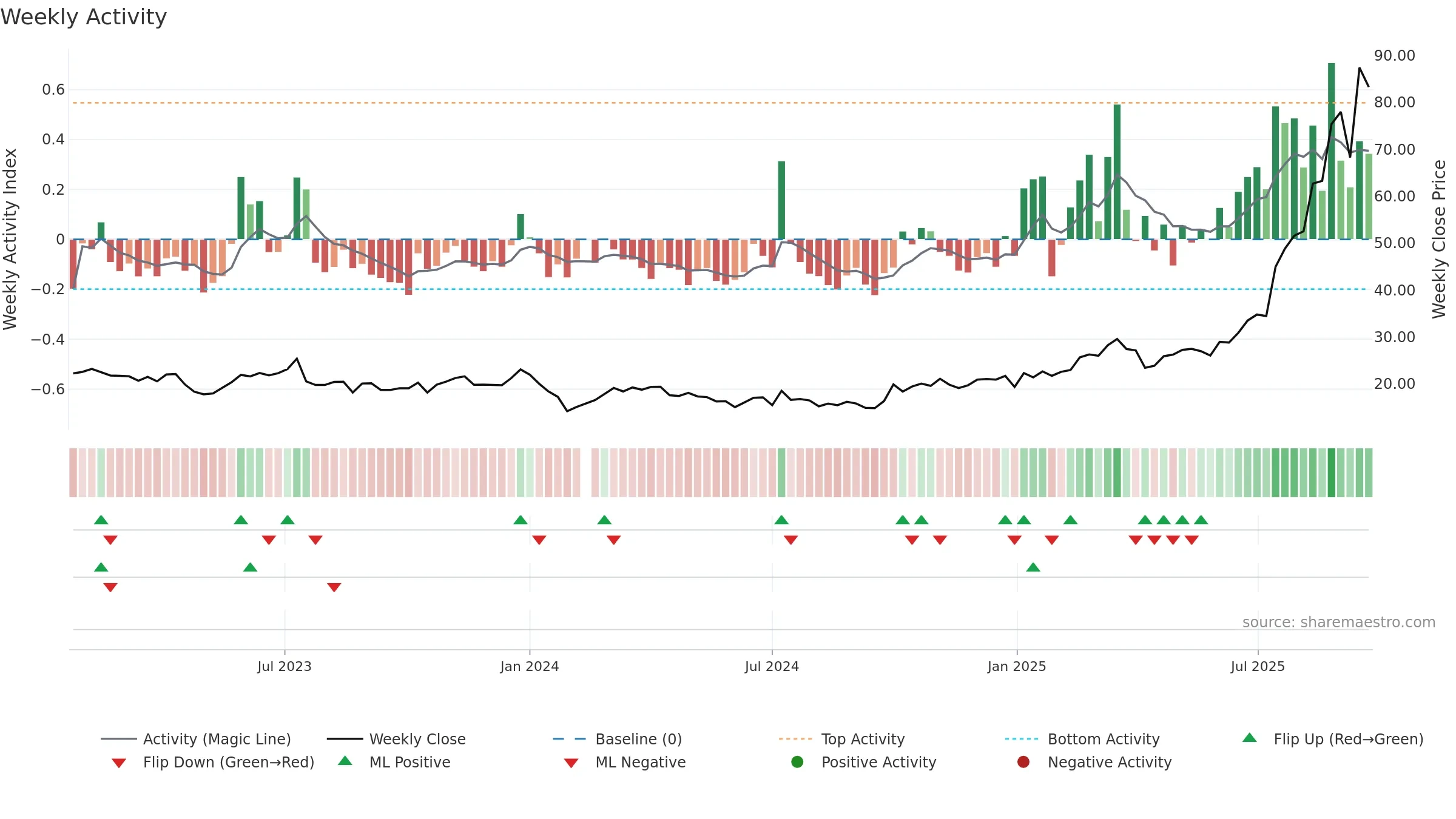Viewport: 1456px width, 819px height.
Task: Click the Positive Activity green legend dot
Action: pyautogui.click(x=798, y=762)
